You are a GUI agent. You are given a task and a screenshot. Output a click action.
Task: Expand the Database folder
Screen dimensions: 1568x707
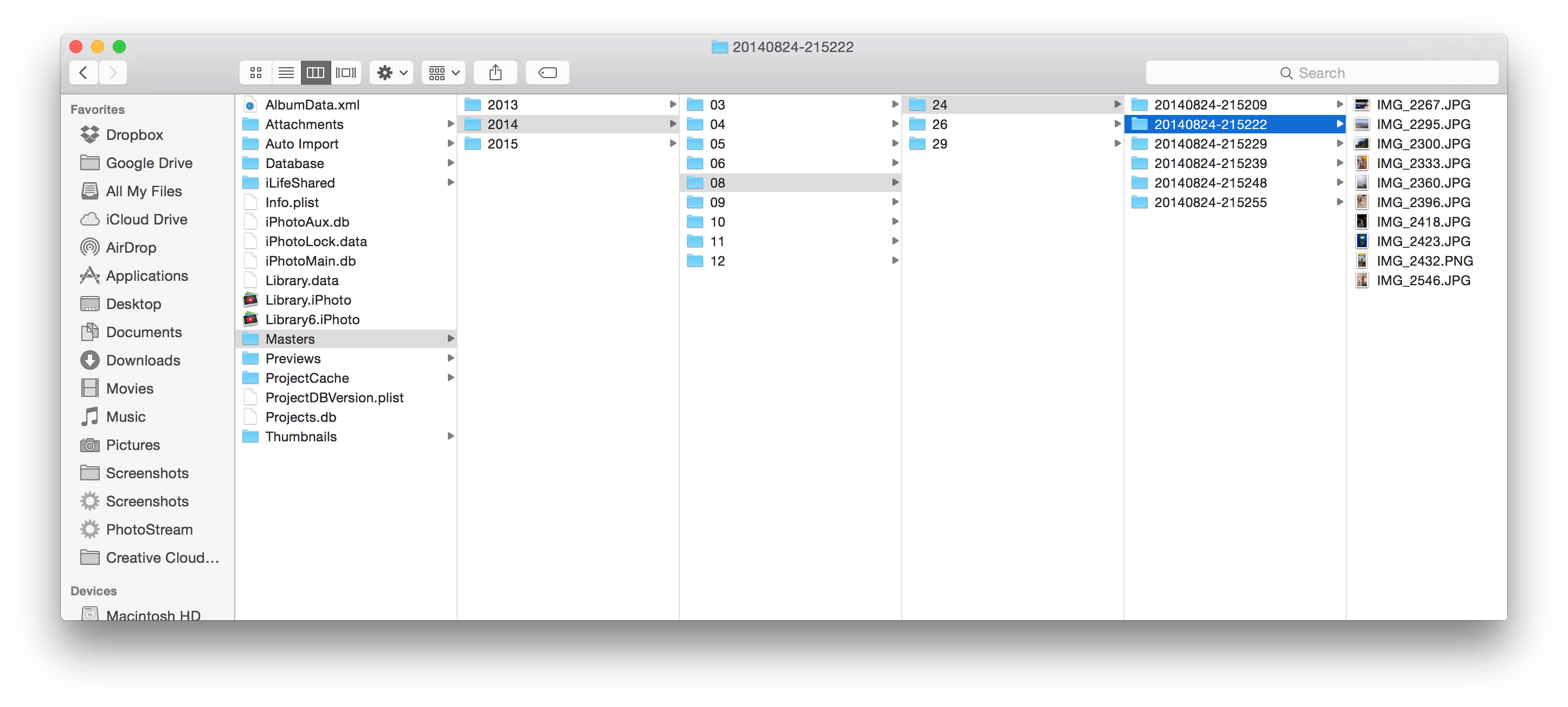pyautogui.click(x=451, y=163)
